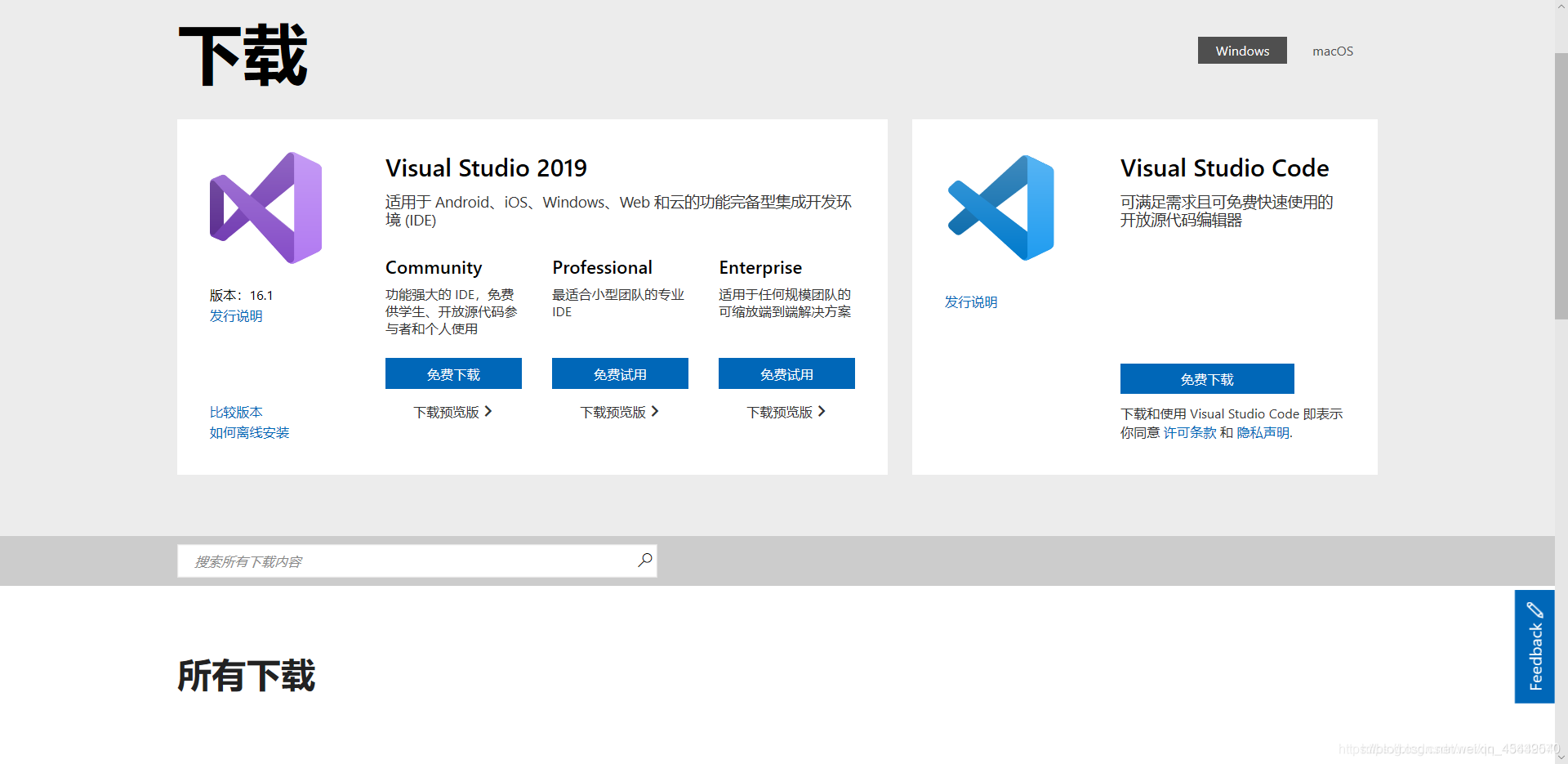Viewport: 1568px width, 764px height.
Task: Open Visual Studio 2019 发行说明 link
Action: point(236,315)
